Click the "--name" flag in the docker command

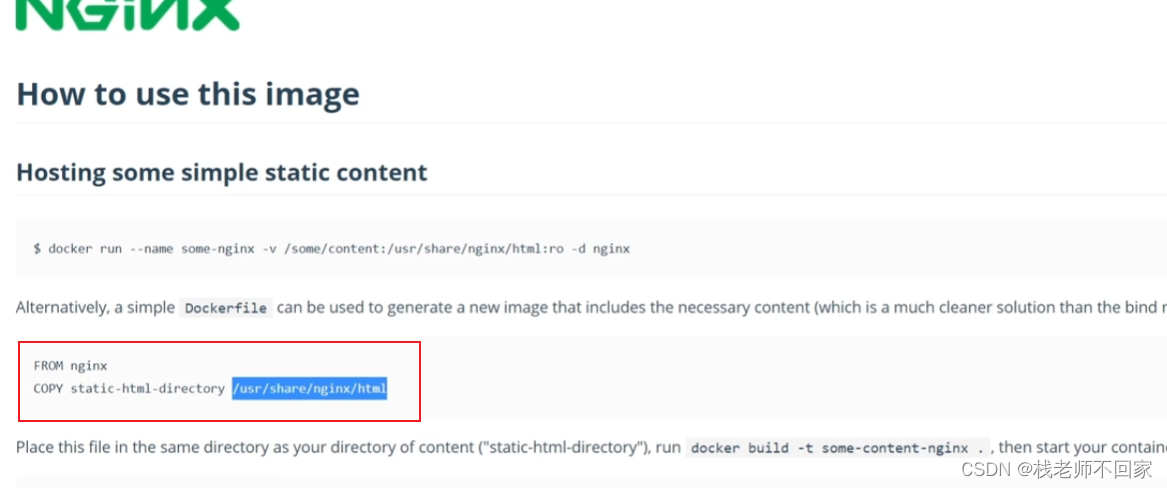tap(155, 248)
